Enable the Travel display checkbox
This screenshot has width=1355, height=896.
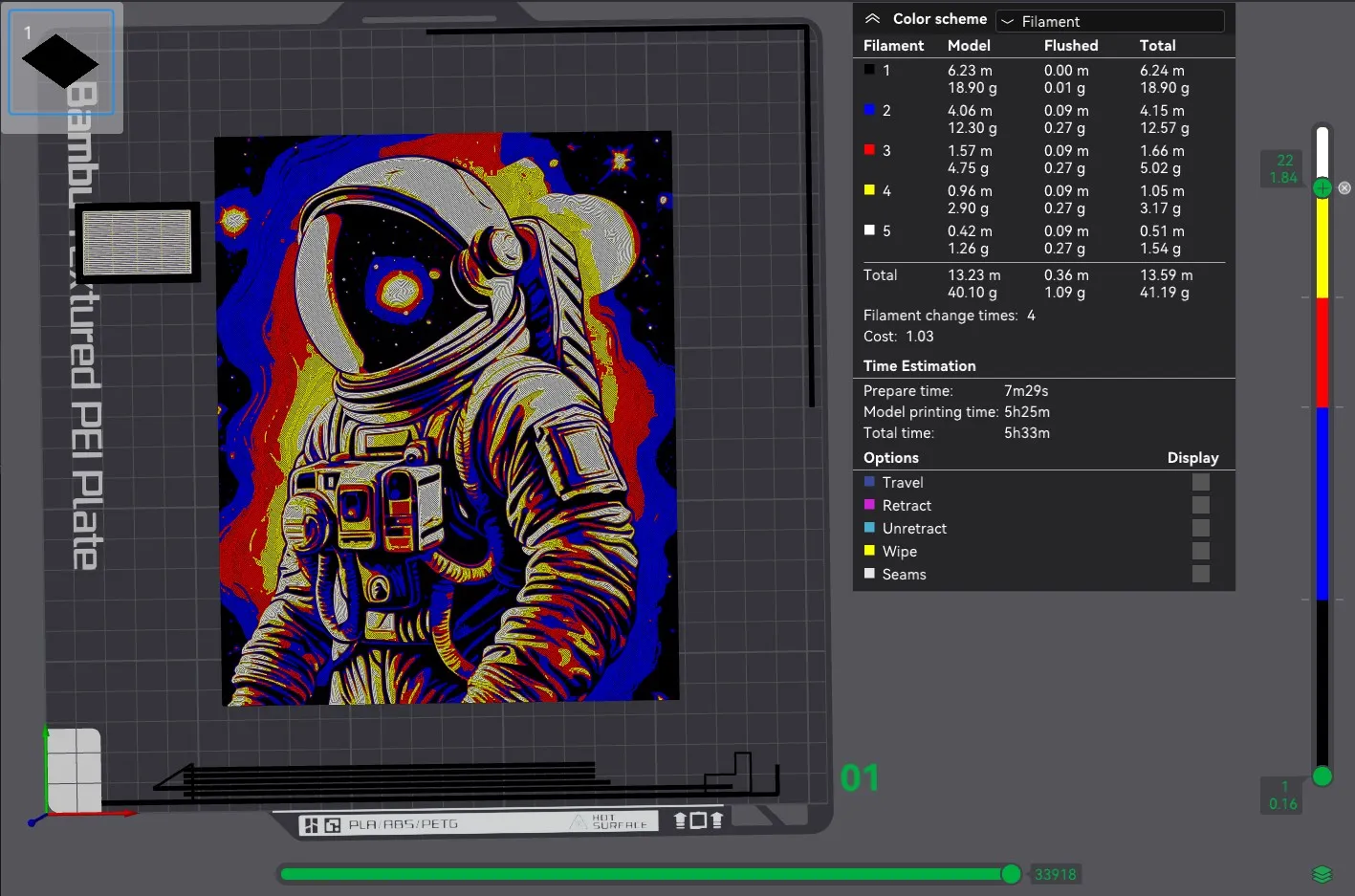point(1200,483)
